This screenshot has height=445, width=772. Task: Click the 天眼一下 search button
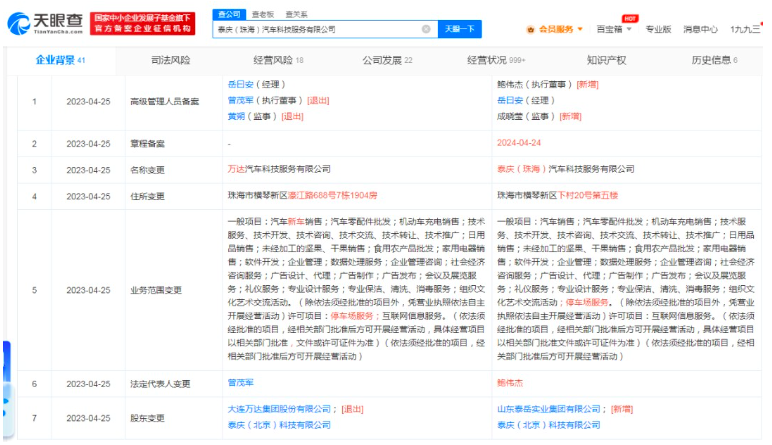[x=459, y=29]
